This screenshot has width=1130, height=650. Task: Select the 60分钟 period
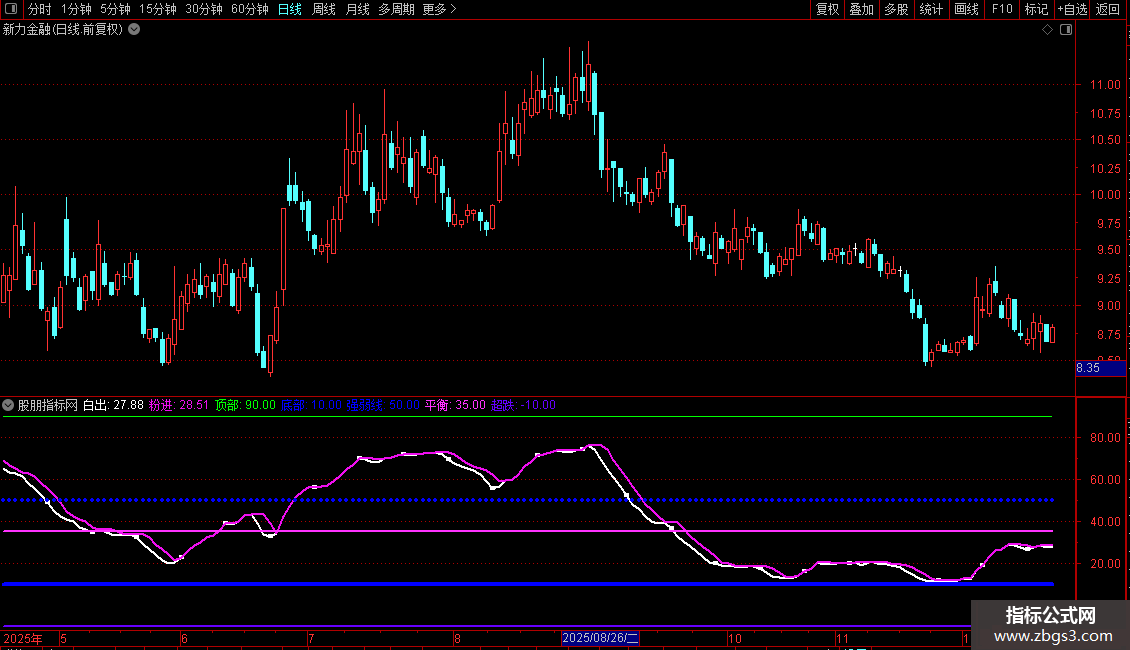point(249,10)
